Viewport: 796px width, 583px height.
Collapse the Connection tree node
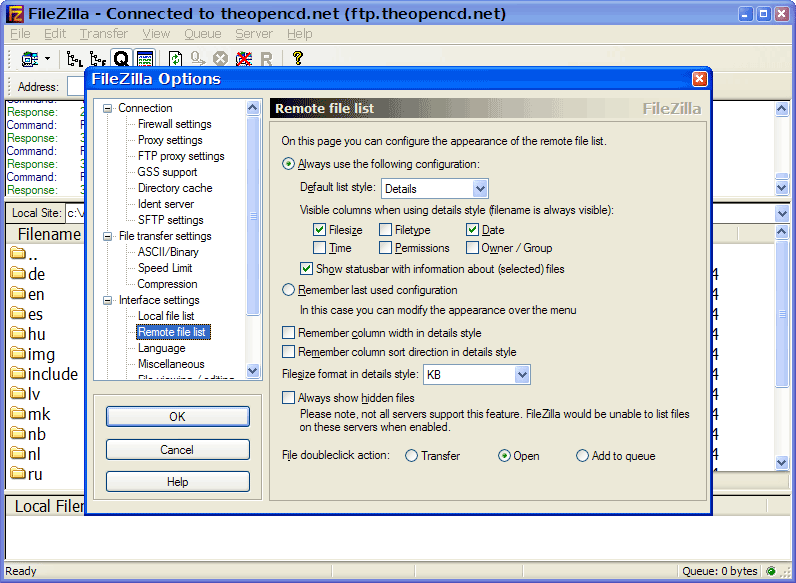[x=107, y=108]
